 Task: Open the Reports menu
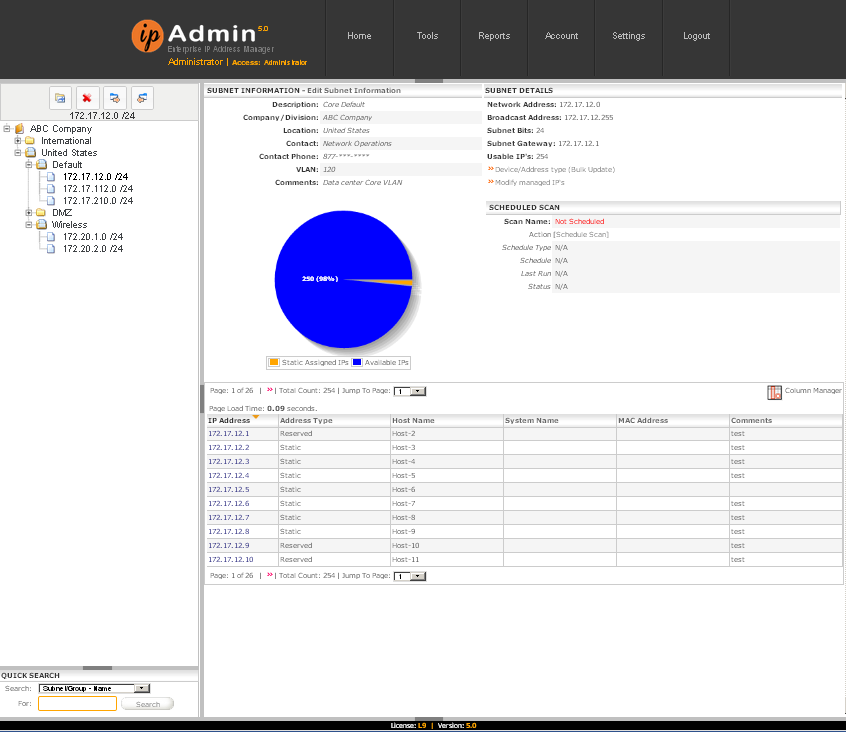(494, 36)
